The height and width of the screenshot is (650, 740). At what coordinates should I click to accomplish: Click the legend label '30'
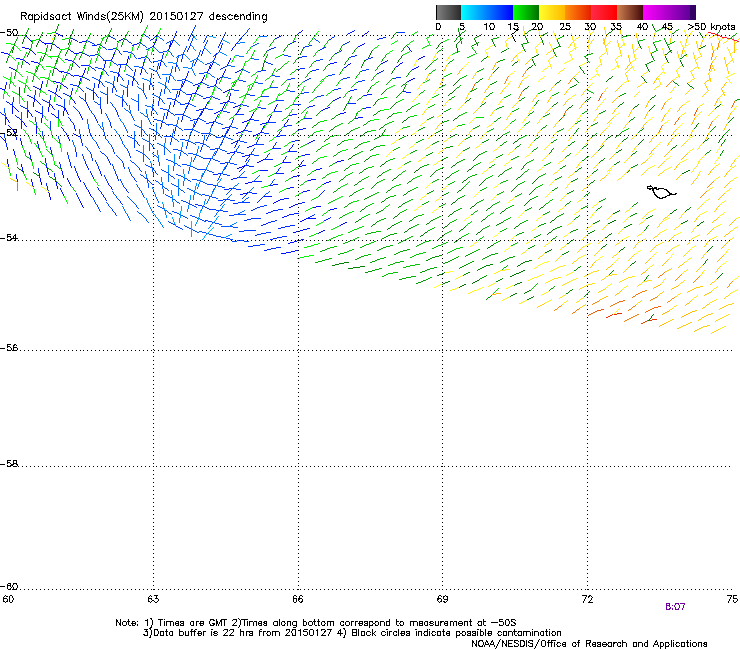tap(590, 27)
